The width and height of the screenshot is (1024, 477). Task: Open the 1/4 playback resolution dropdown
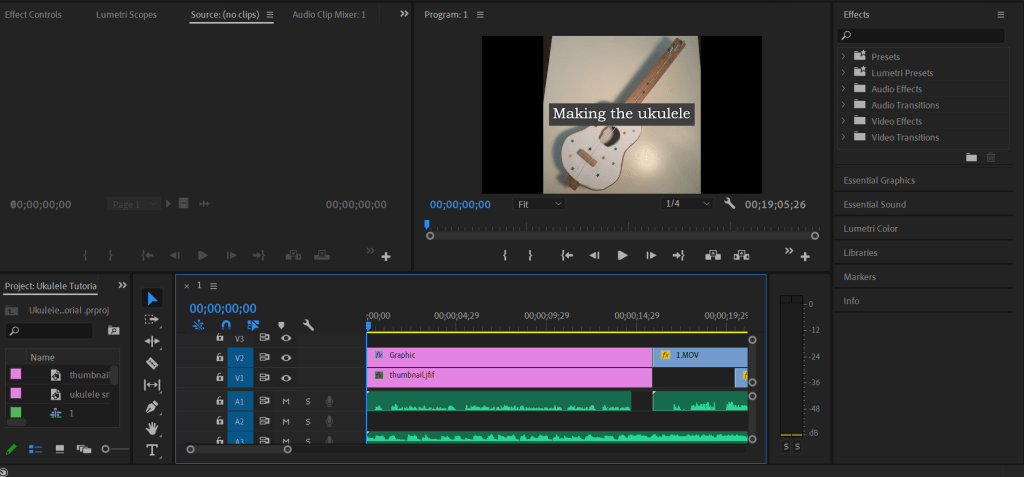pyautogui.click(x=688, y=204)
